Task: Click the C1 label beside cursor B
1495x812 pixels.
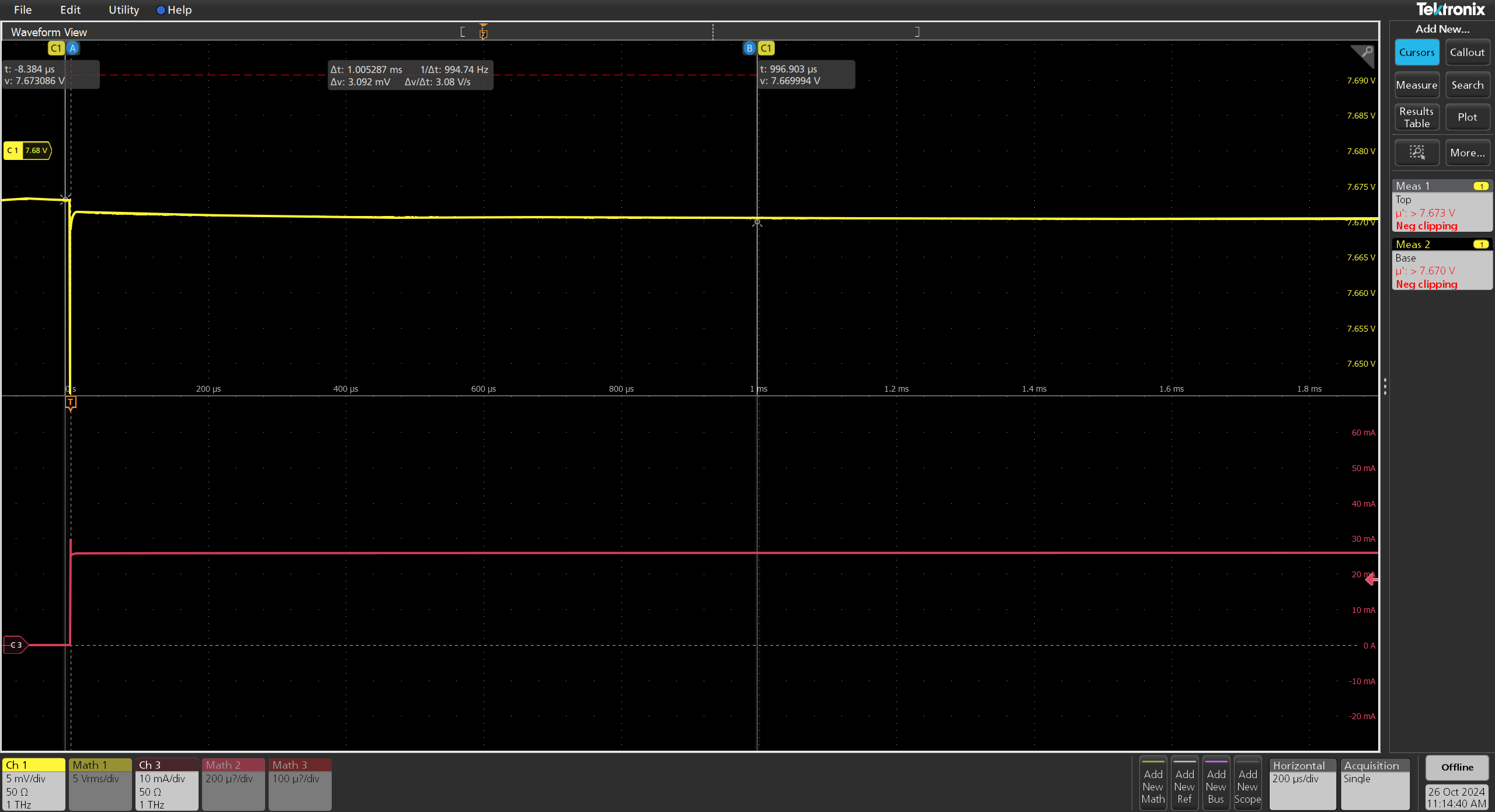Action: 766,48
